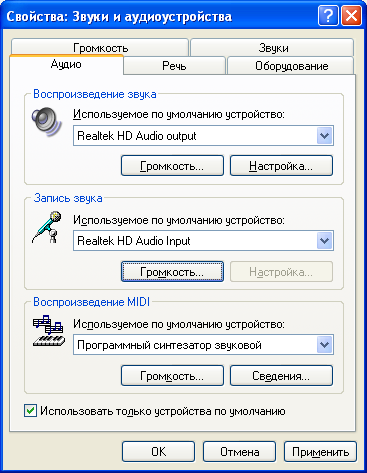
Task: Open recording Громкость... button
Action: [x=172, y=272]
